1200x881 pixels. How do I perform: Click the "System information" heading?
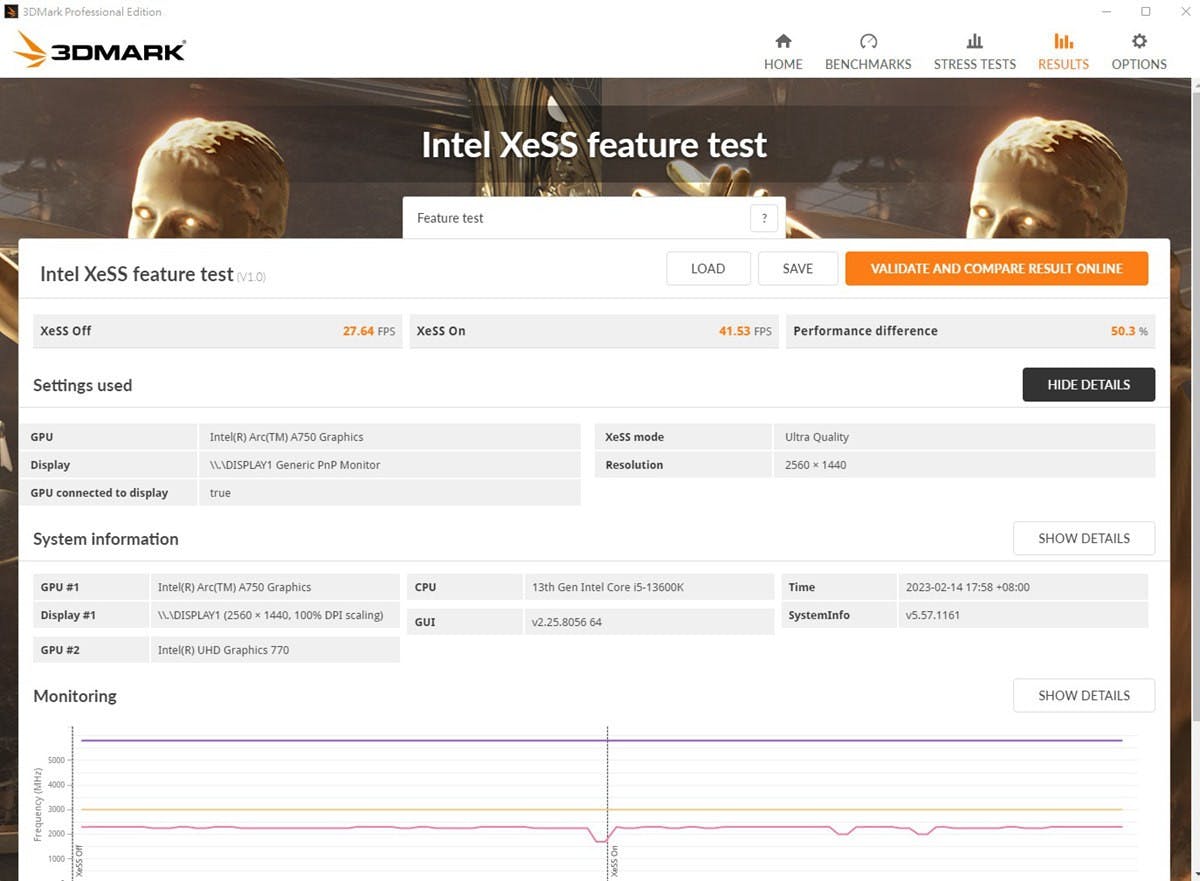pyautogui.click(x=106, y=539)
